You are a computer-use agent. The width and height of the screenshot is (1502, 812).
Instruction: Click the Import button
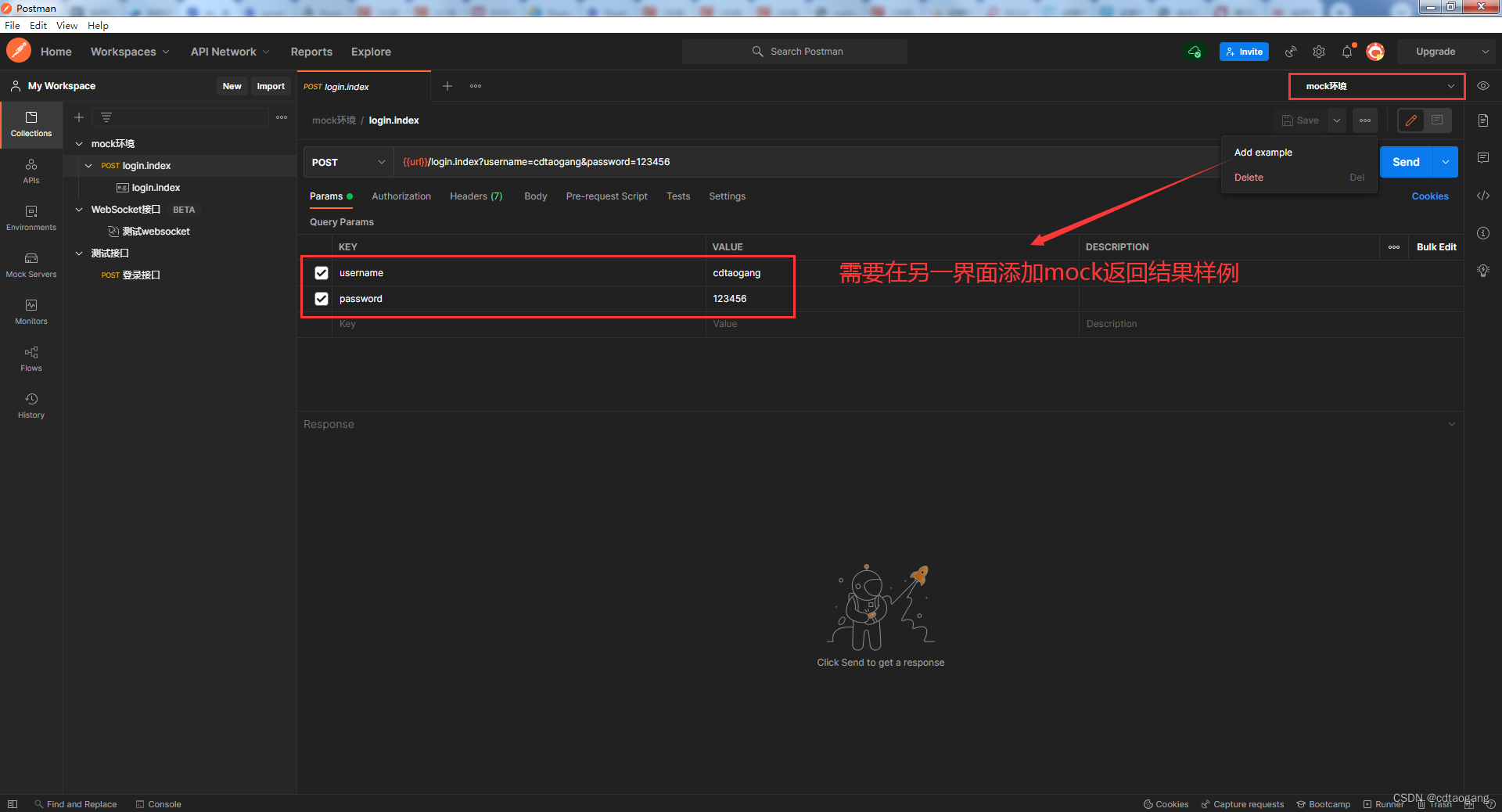pos(271,86)
